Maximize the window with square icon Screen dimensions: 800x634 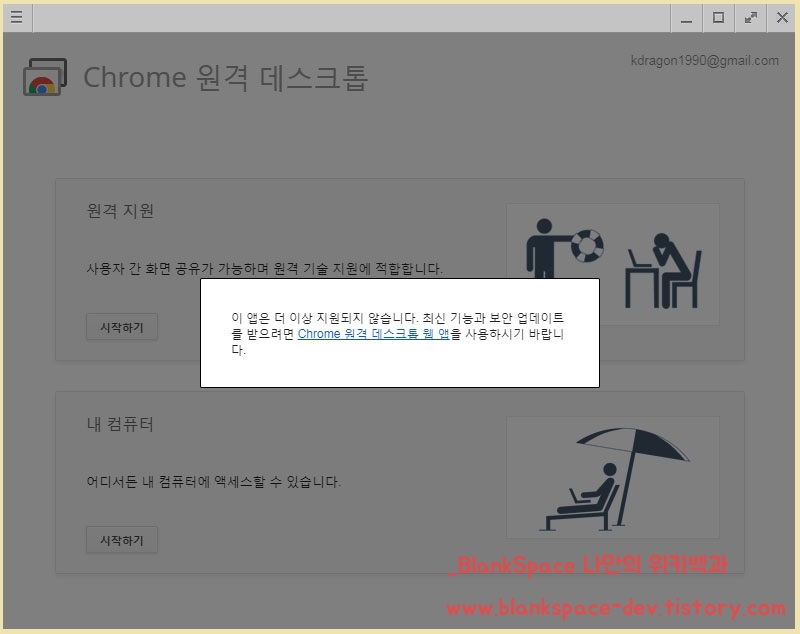point(718,18)
